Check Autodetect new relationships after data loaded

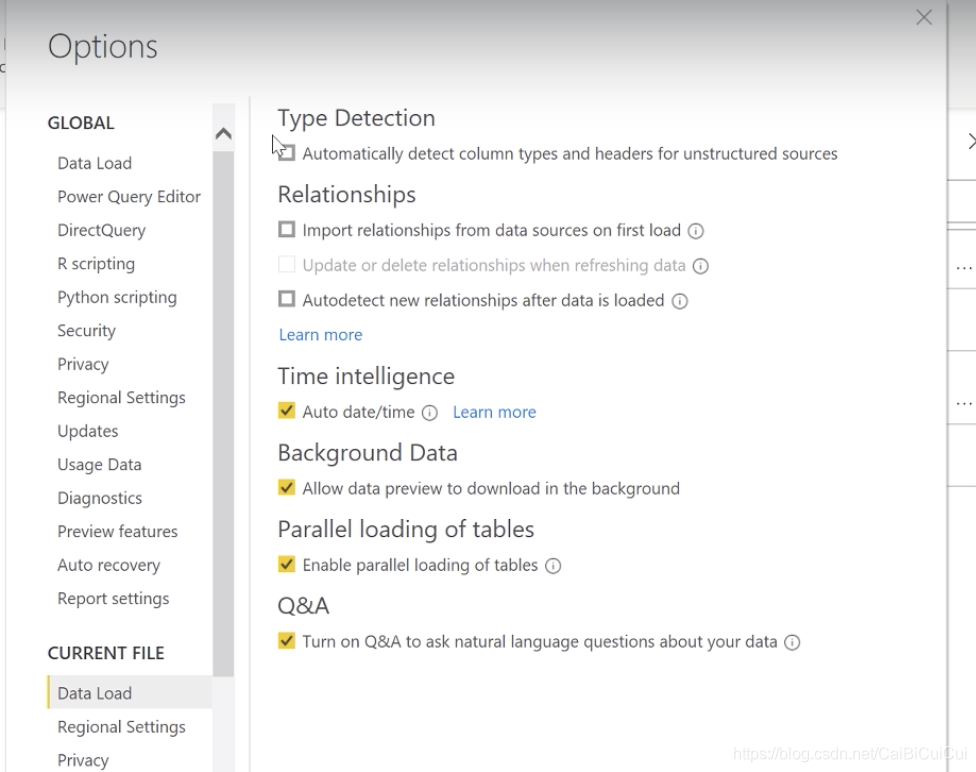pyautogui.click(x=286, y=299)
